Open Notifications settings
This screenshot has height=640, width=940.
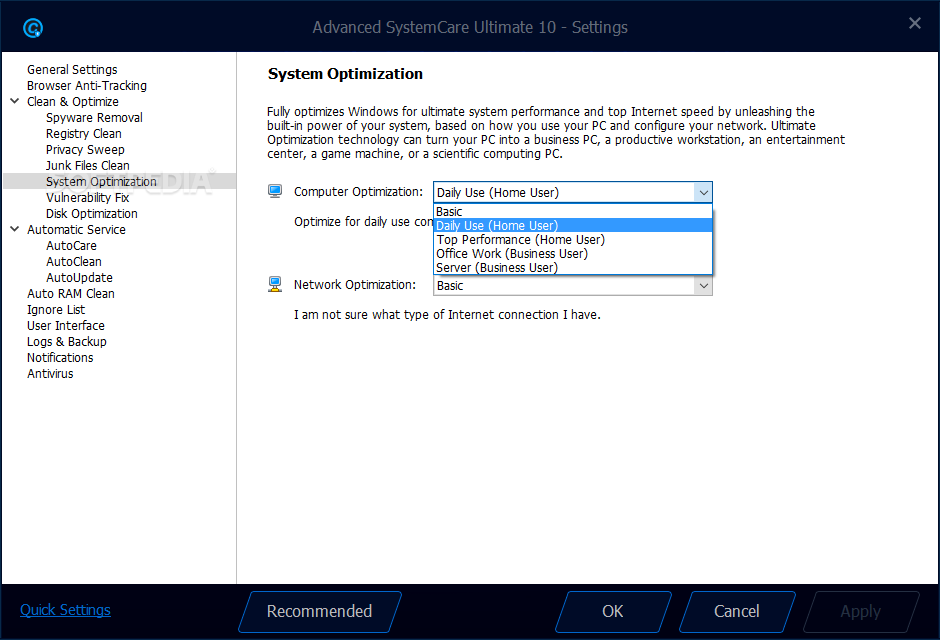point(60,358)
